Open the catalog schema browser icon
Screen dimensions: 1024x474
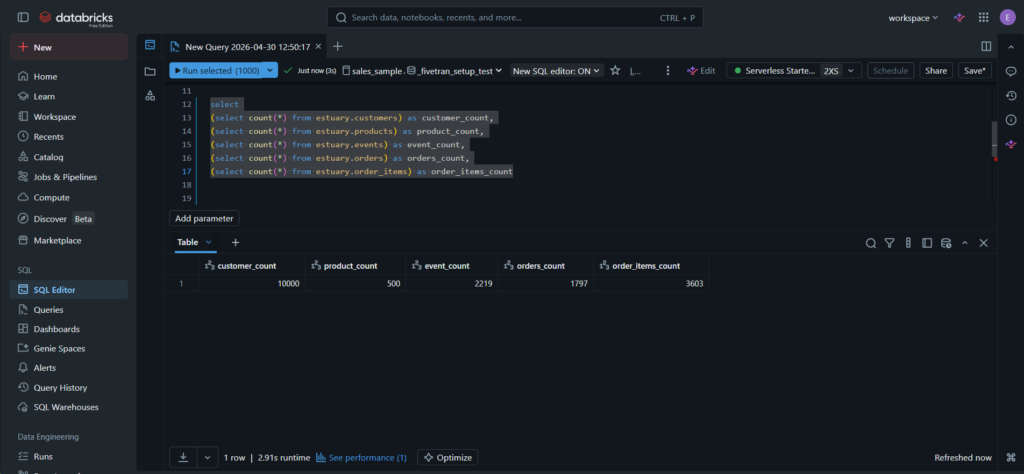150,96
